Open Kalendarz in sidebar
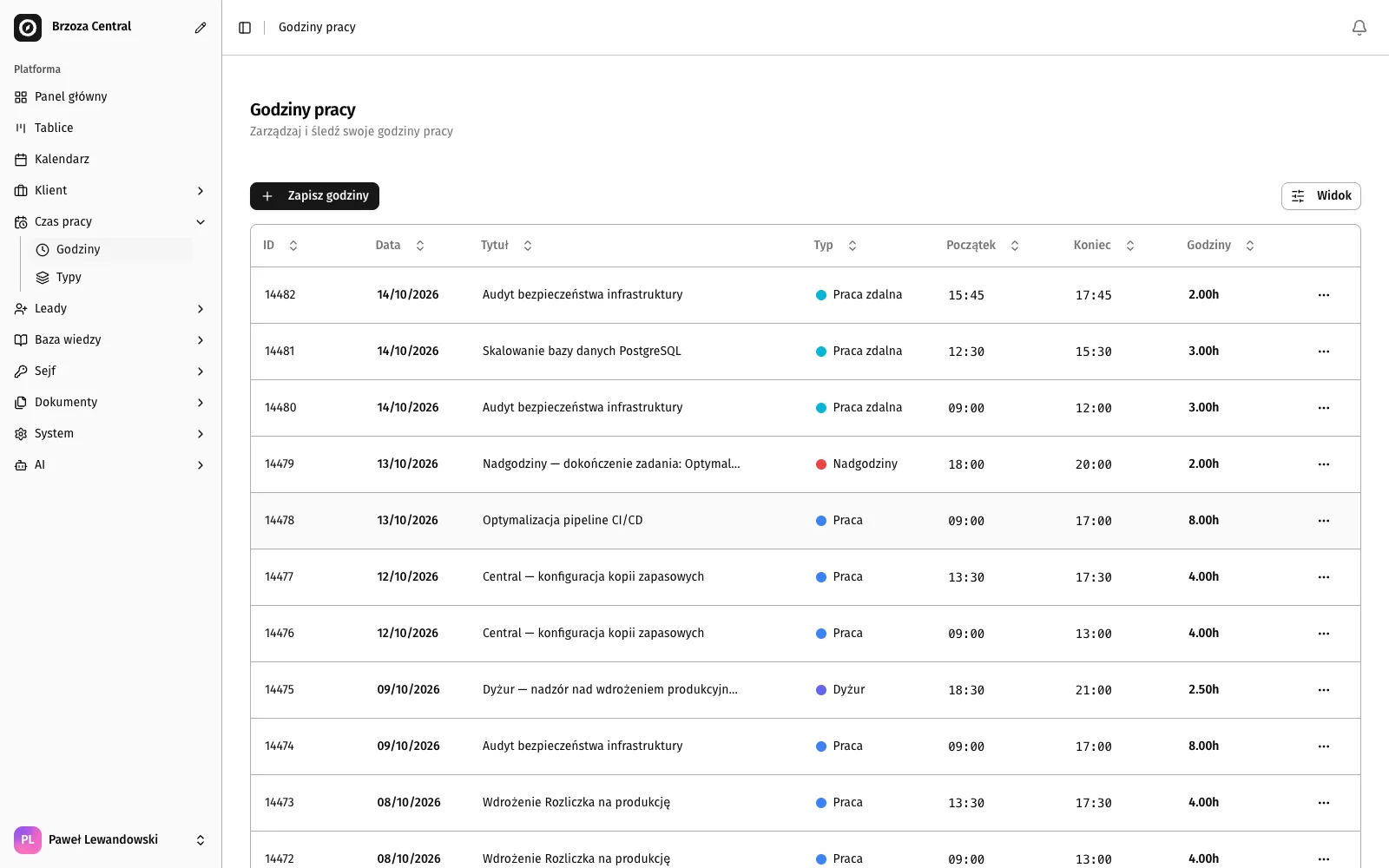1389x868 pixels. pyautogui.click(x=111, y=160)
